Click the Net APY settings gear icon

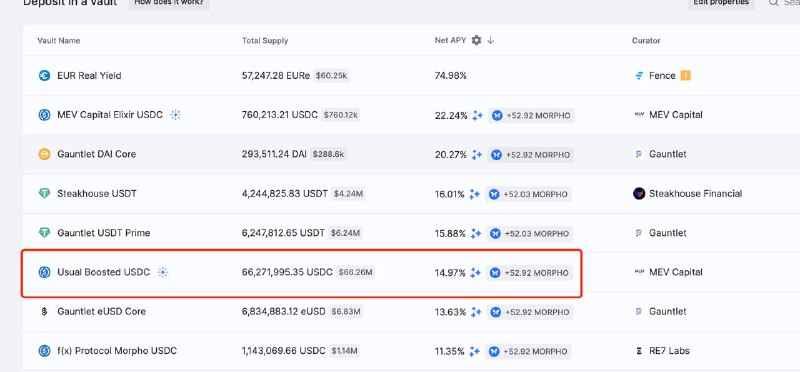tap(477, 40)
